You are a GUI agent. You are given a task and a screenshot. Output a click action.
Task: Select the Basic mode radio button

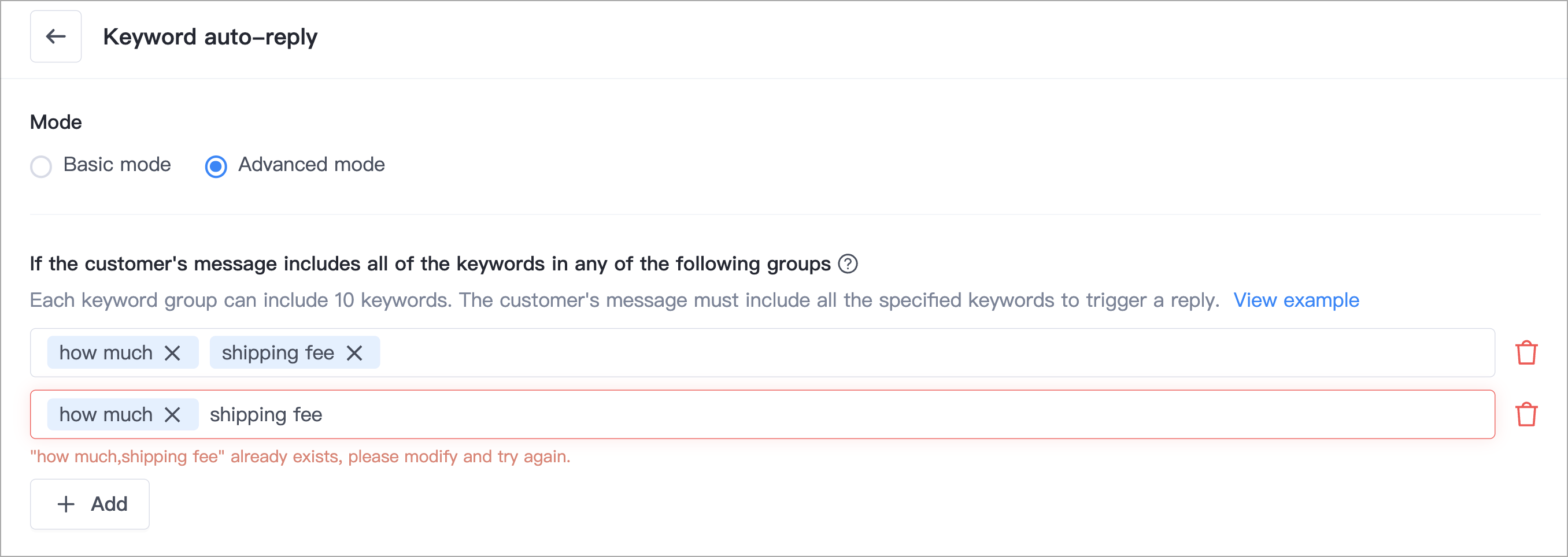(x=41, y=166)
